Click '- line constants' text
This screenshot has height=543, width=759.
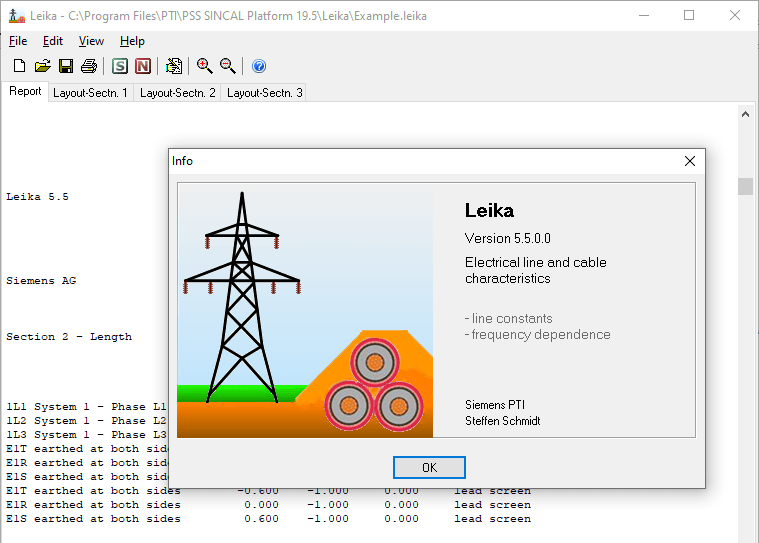[x=508, y=318]
